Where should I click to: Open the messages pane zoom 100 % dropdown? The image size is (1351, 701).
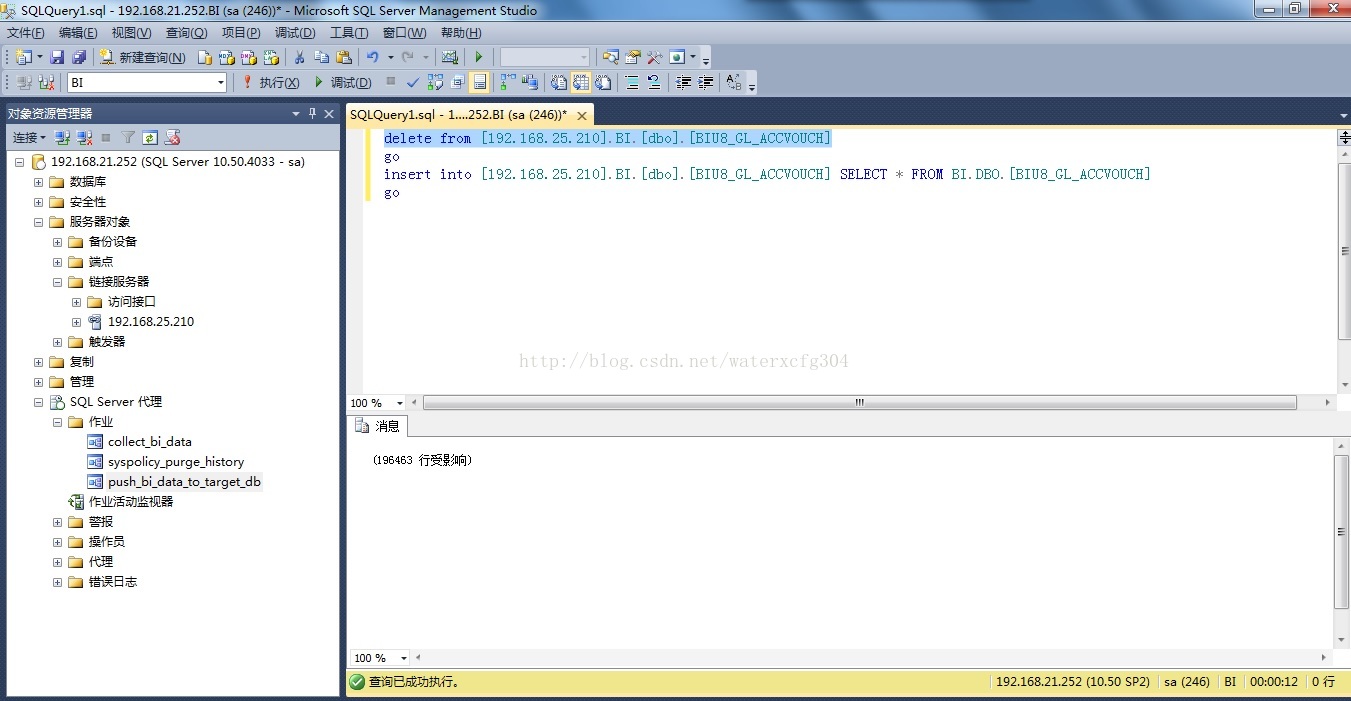click(x=404, y=658)
